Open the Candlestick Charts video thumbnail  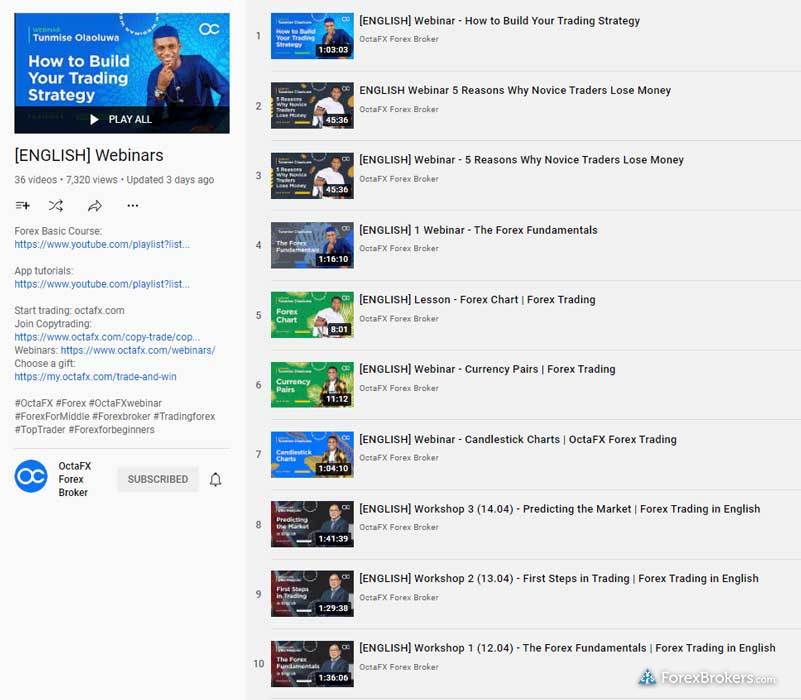[312, 454]
